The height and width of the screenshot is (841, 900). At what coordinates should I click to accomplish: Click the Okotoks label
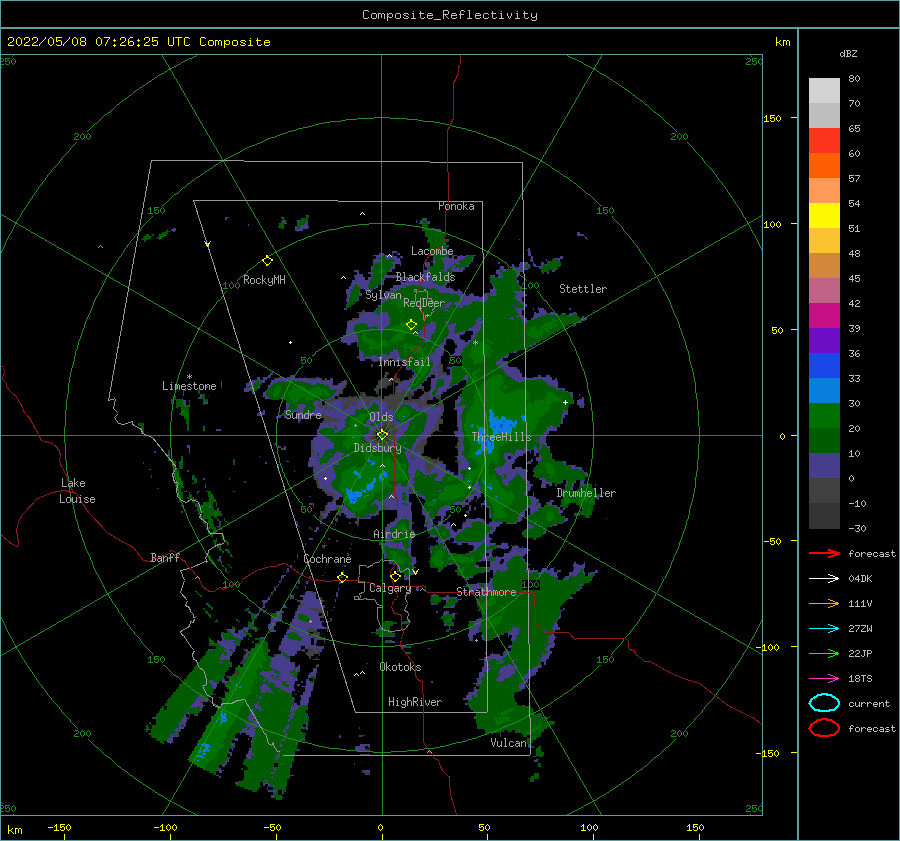click(400, 667)
